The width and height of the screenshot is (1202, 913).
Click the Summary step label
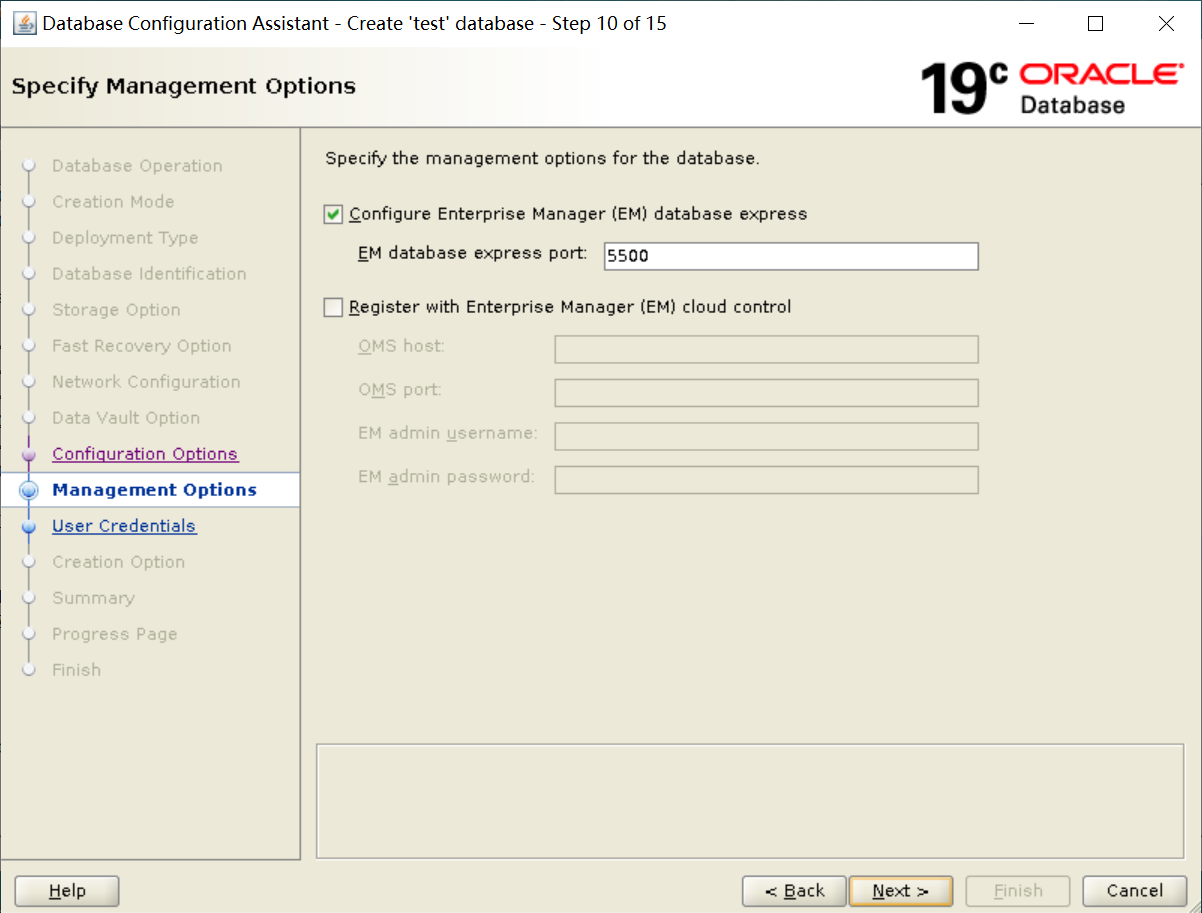click(93, 598)
